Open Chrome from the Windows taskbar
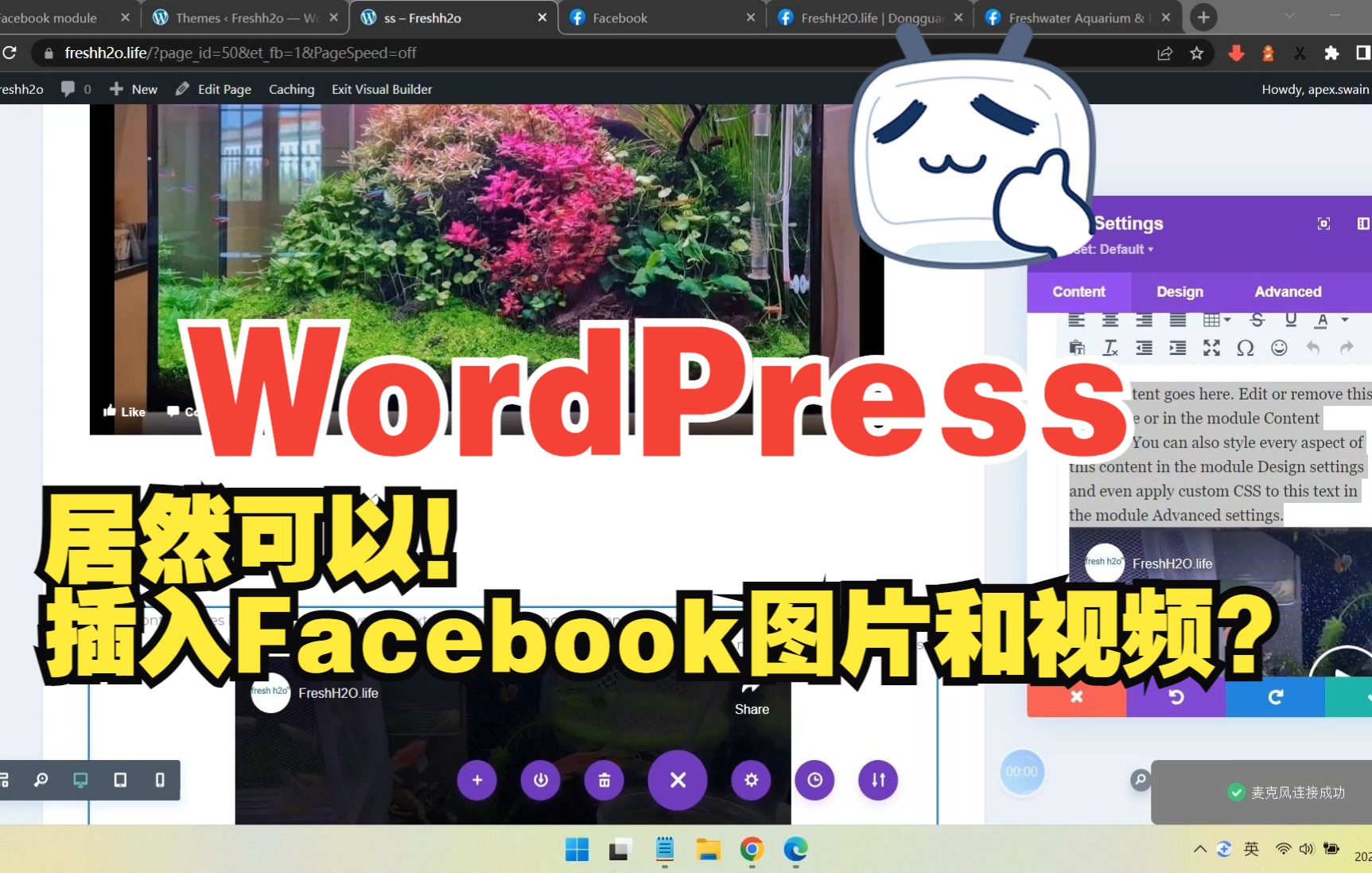 pos(751,850)
